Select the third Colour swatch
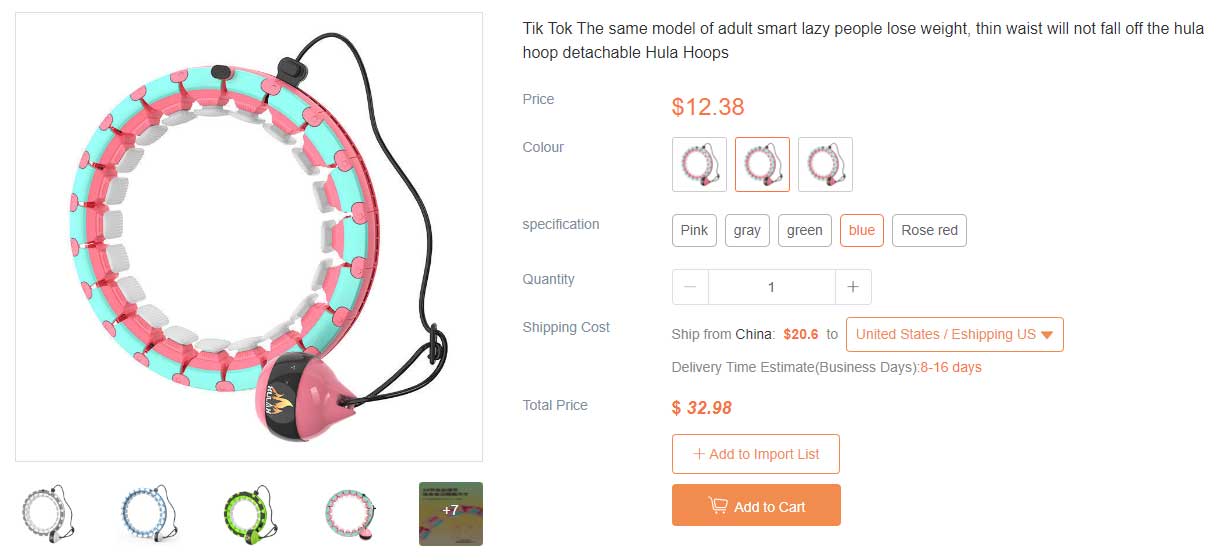 825,164
